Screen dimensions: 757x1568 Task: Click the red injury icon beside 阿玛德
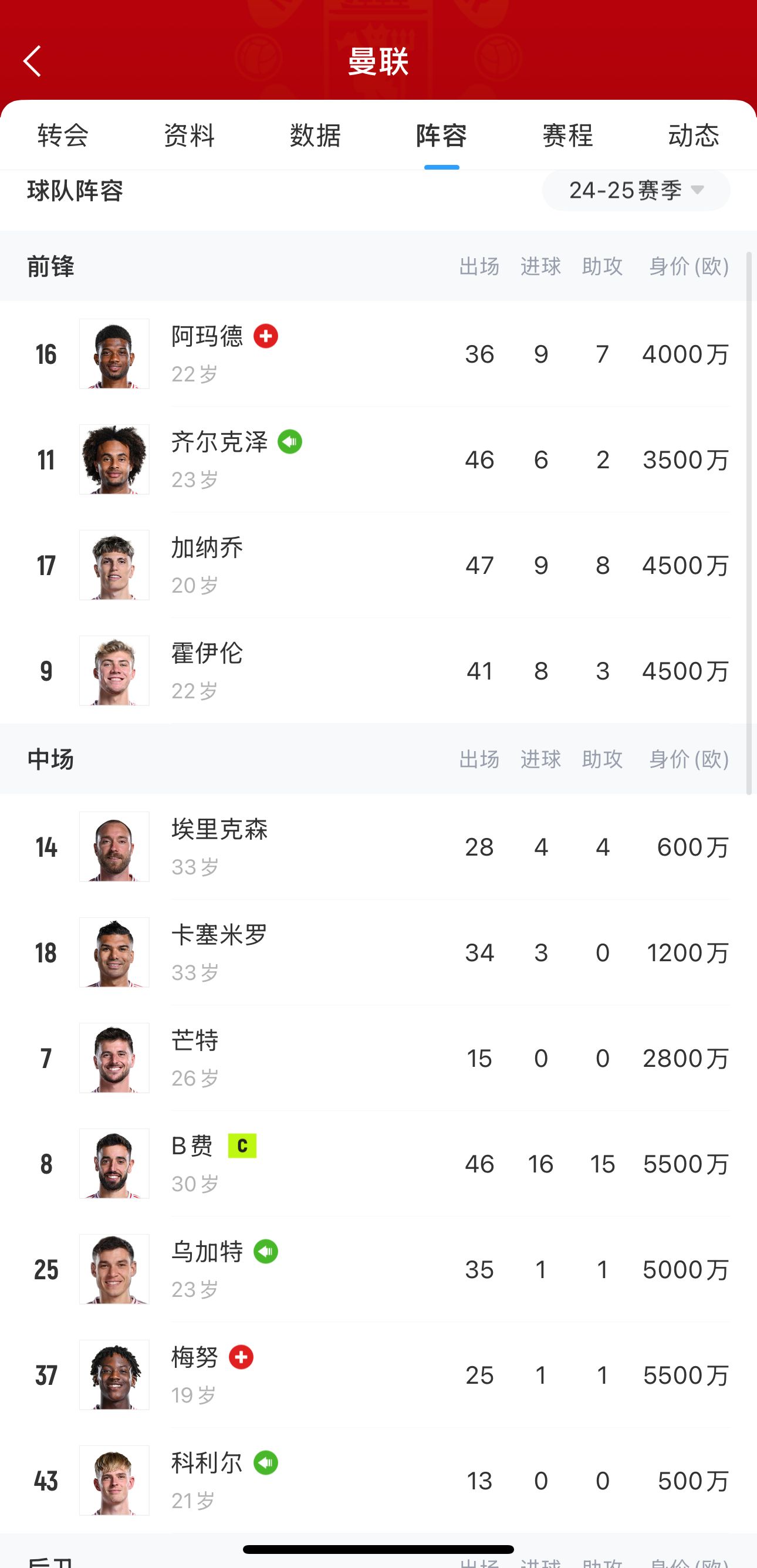[x=266, y=336]
